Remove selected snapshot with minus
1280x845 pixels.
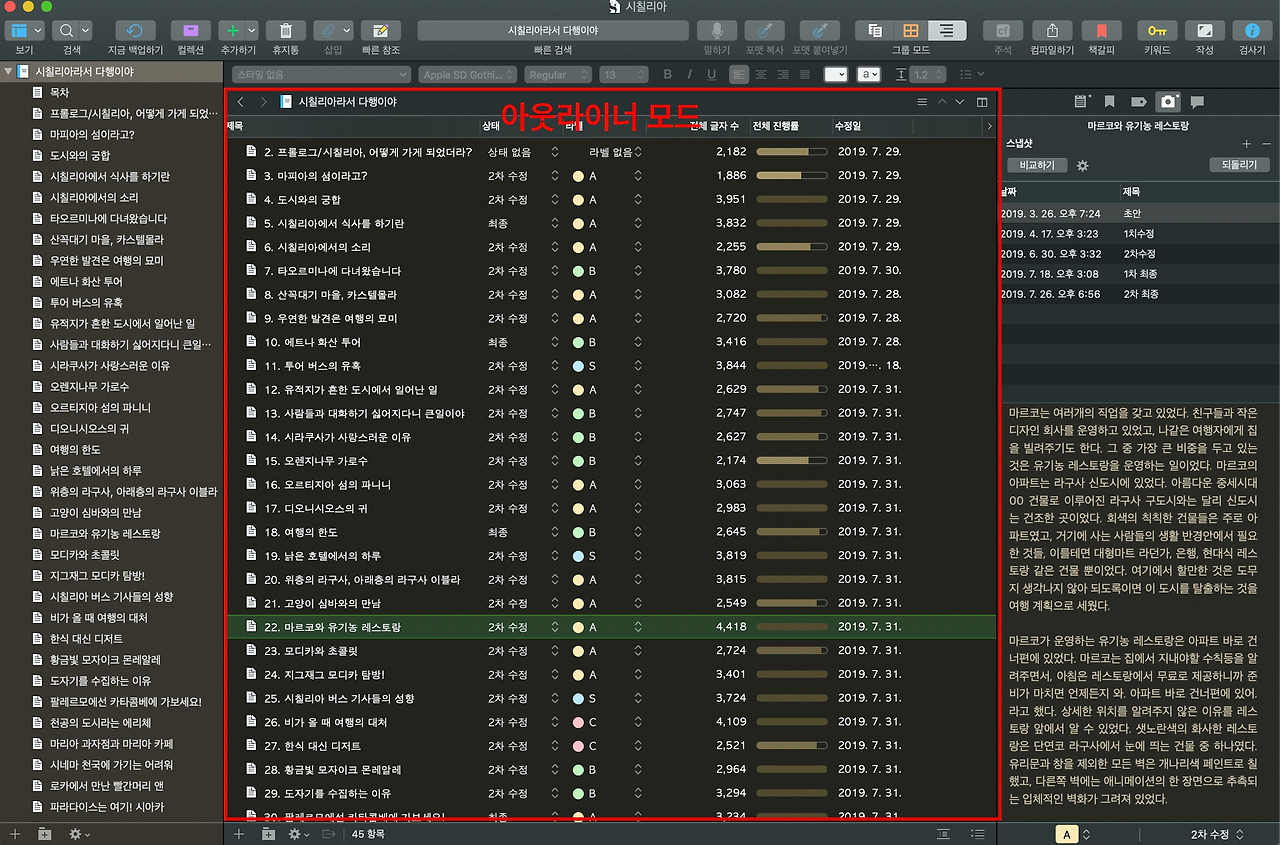(x=1266, y=144)
